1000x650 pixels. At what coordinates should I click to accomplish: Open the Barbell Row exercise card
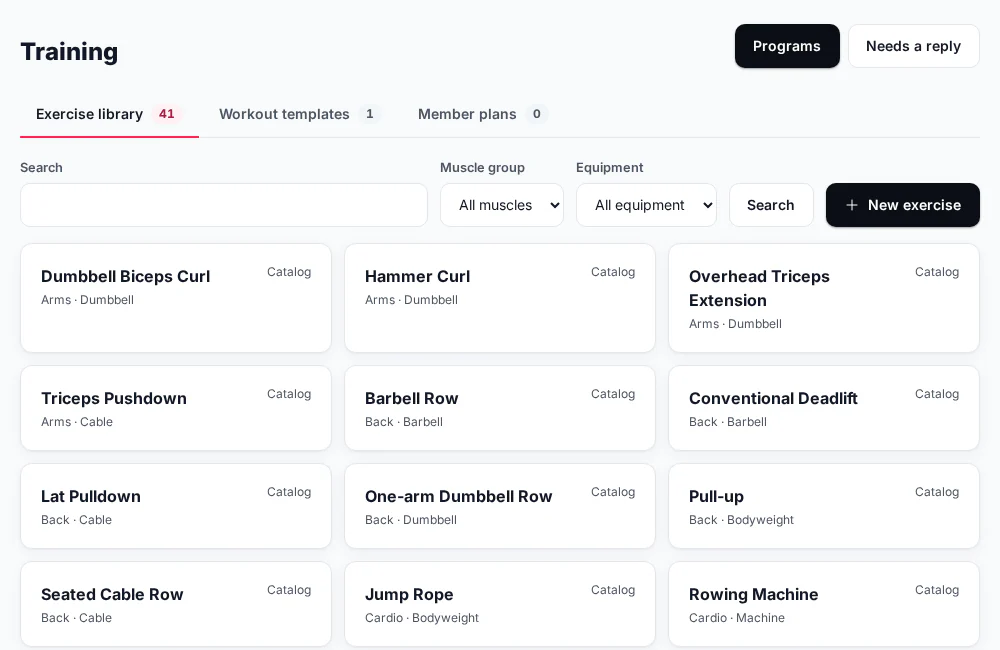tap(500, 408)
